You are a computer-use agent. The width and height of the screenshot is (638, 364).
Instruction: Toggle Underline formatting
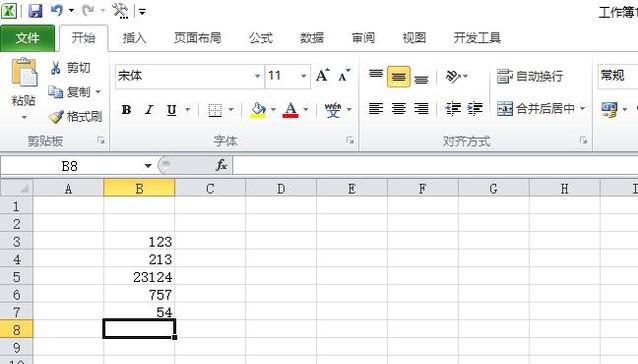(x=172, y=110)
